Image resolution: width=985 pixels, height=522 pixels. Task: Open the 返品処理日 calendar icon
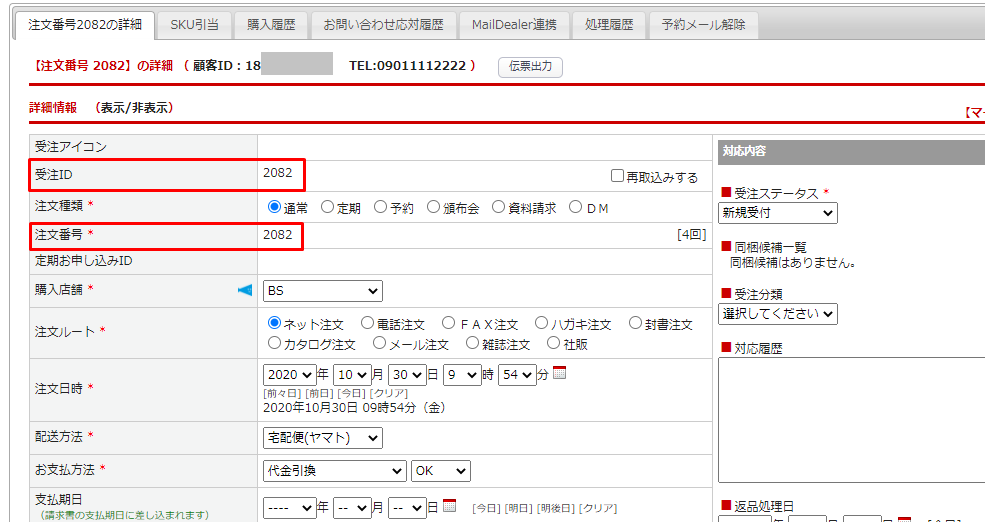pos(904,519)
